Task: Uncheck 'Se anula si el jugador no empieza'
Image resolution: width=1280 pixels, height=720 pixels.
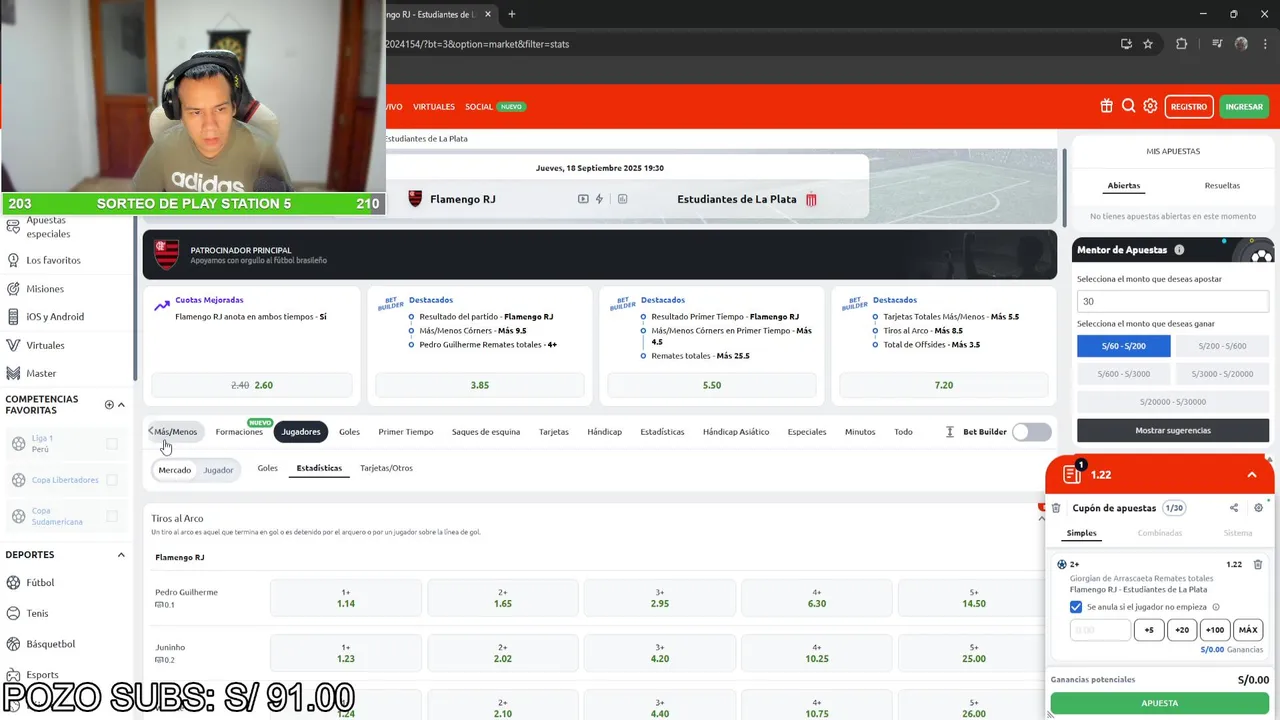Action: pyautogui.click(x=1076, y=607)
